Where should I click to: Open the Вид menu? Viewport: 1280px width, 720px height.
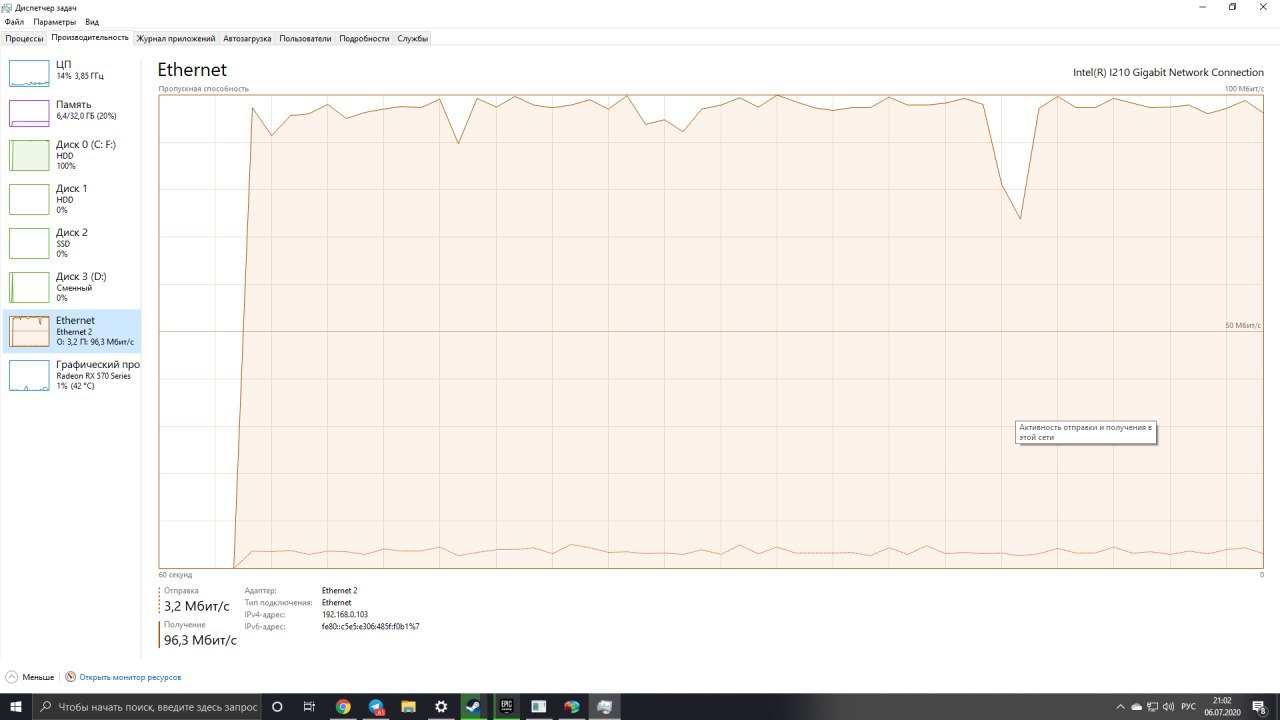click(92, 22)
